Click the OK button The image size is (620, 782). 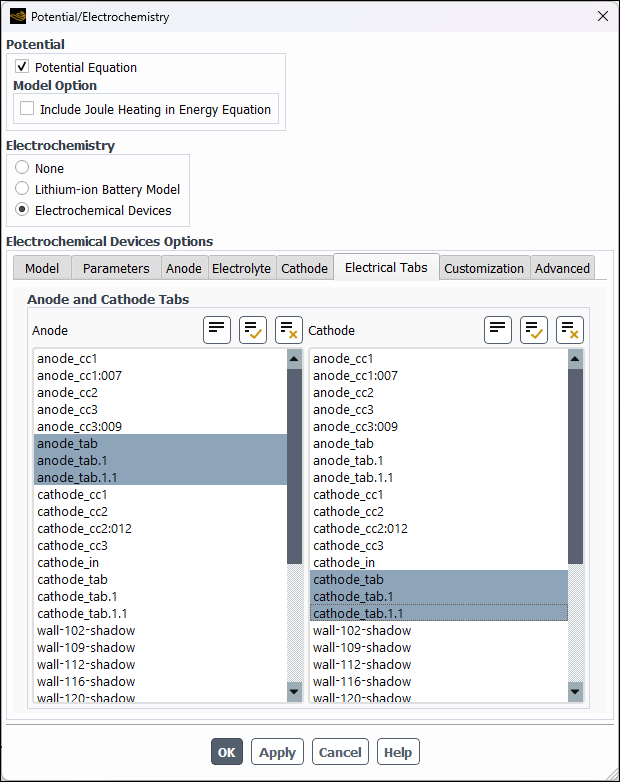pos(226,752)
